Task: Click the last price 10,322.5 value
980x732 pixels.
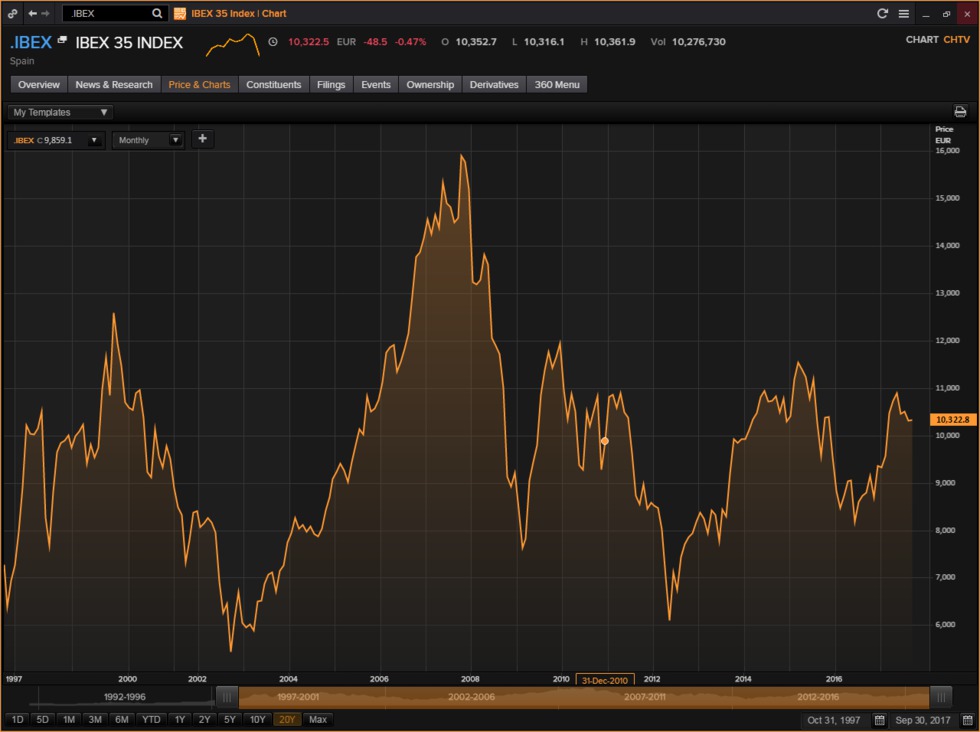Action: click(308, 42)
